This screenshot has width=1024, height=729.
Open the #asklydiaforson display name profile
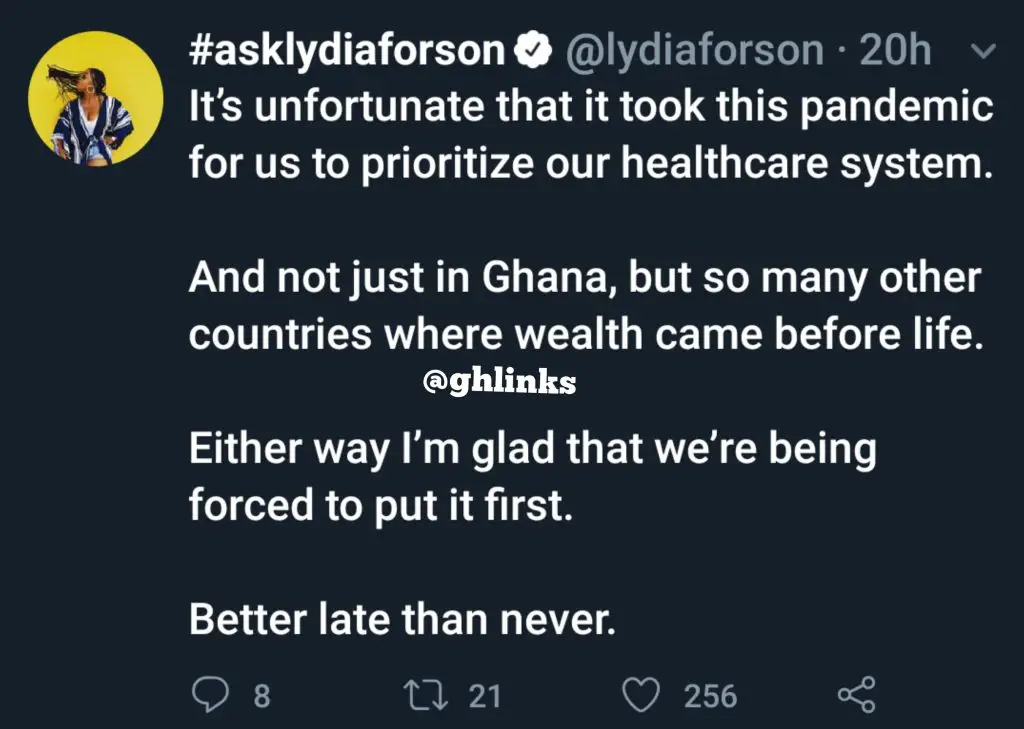click(x=347, y=52)
